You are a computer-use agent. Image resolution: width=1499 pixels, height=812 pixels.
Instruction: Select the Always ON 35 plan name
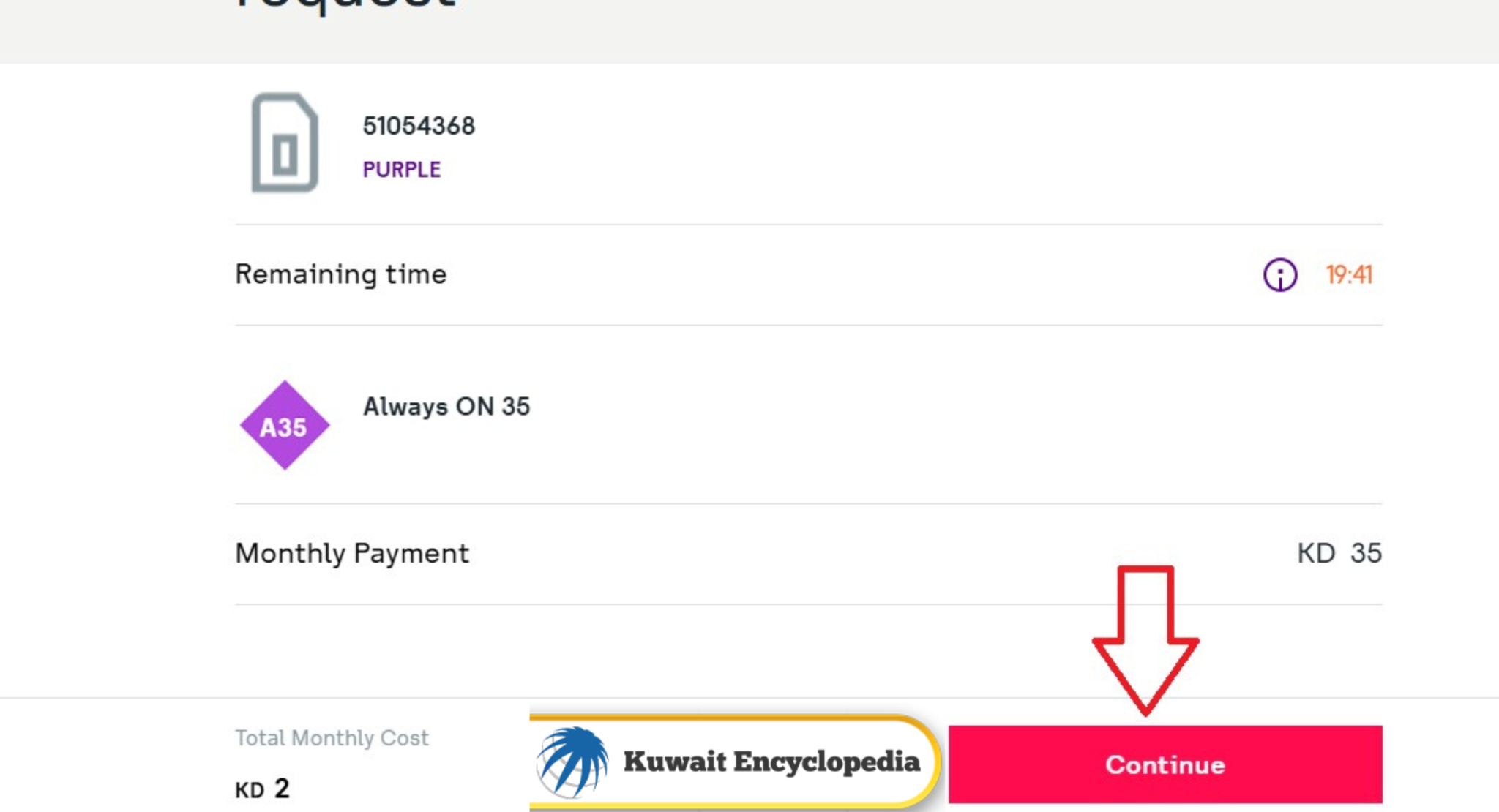tap(446, 407)
